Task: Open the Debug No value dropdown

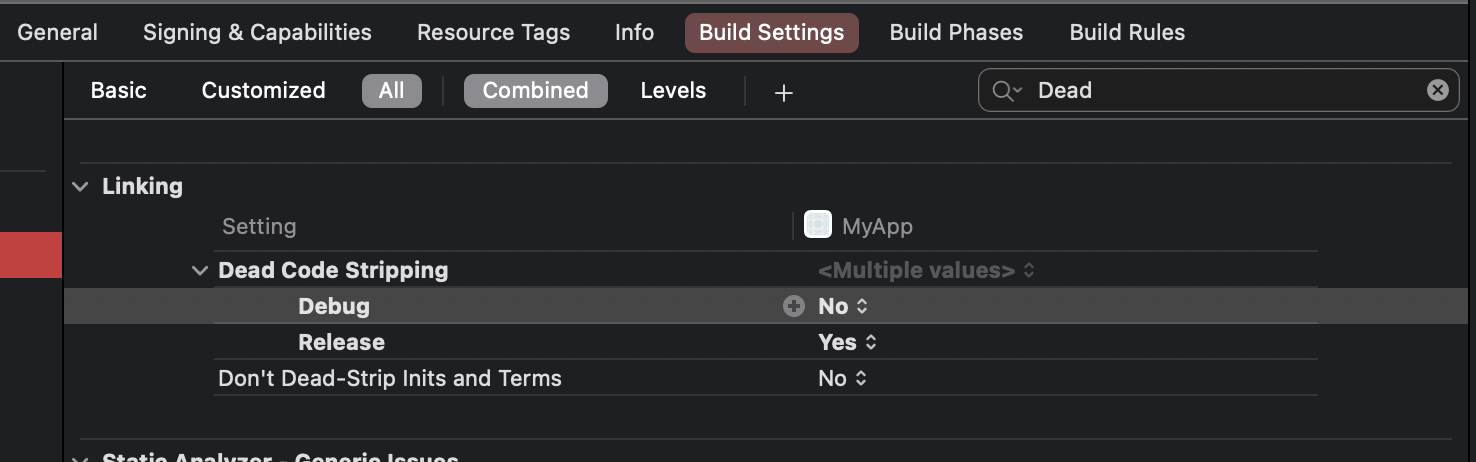Action: [x=843, y=306]
